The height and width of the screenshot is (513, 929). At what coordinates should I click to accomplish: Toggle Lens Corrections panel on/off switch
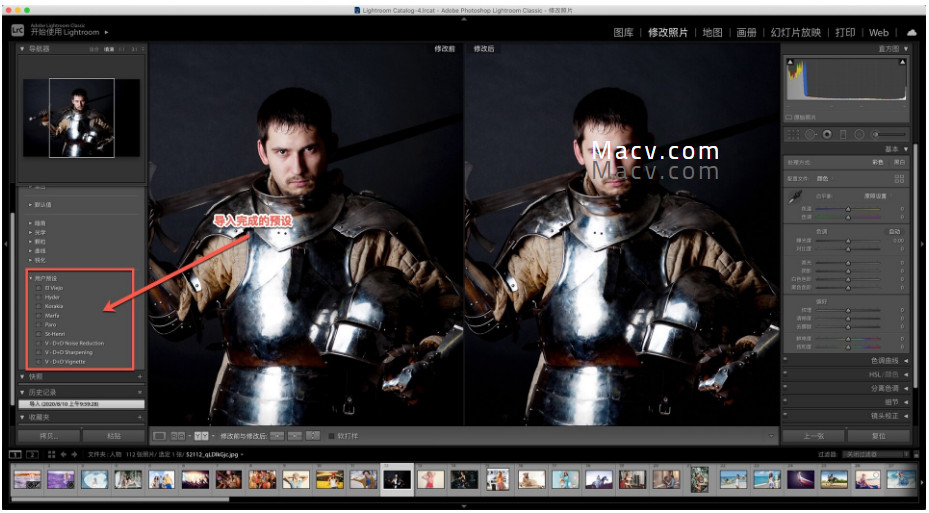786,416
